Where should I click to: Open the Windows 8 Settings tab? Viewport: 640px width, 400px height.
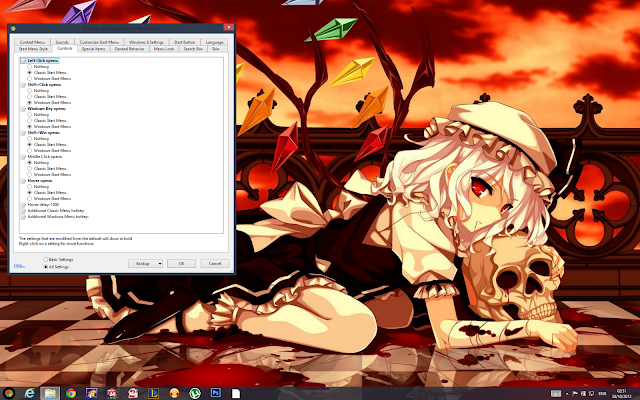[146, 42]
